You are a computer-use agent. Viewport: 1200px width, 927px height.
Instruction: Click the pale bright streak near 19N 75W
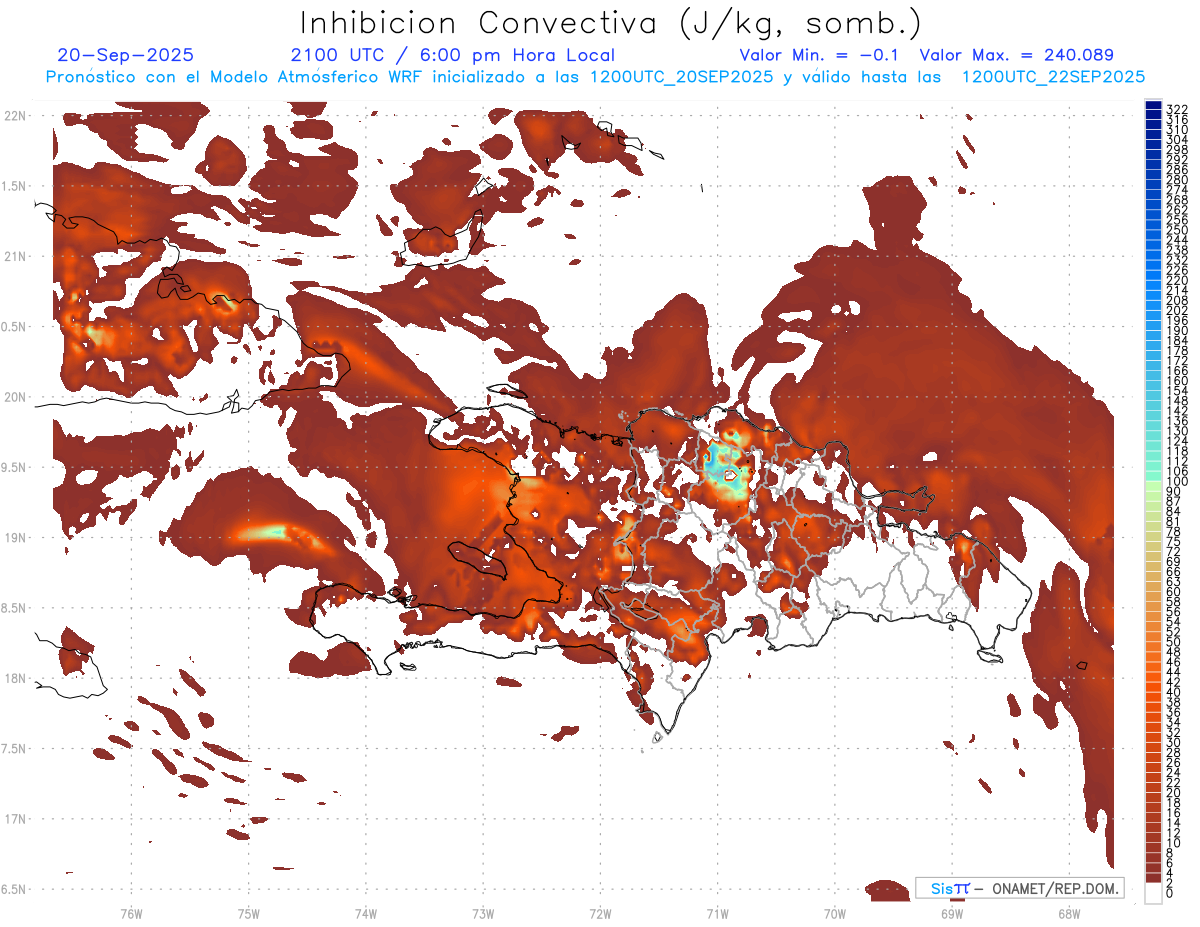pyautogui.click(x=270, y=532)
